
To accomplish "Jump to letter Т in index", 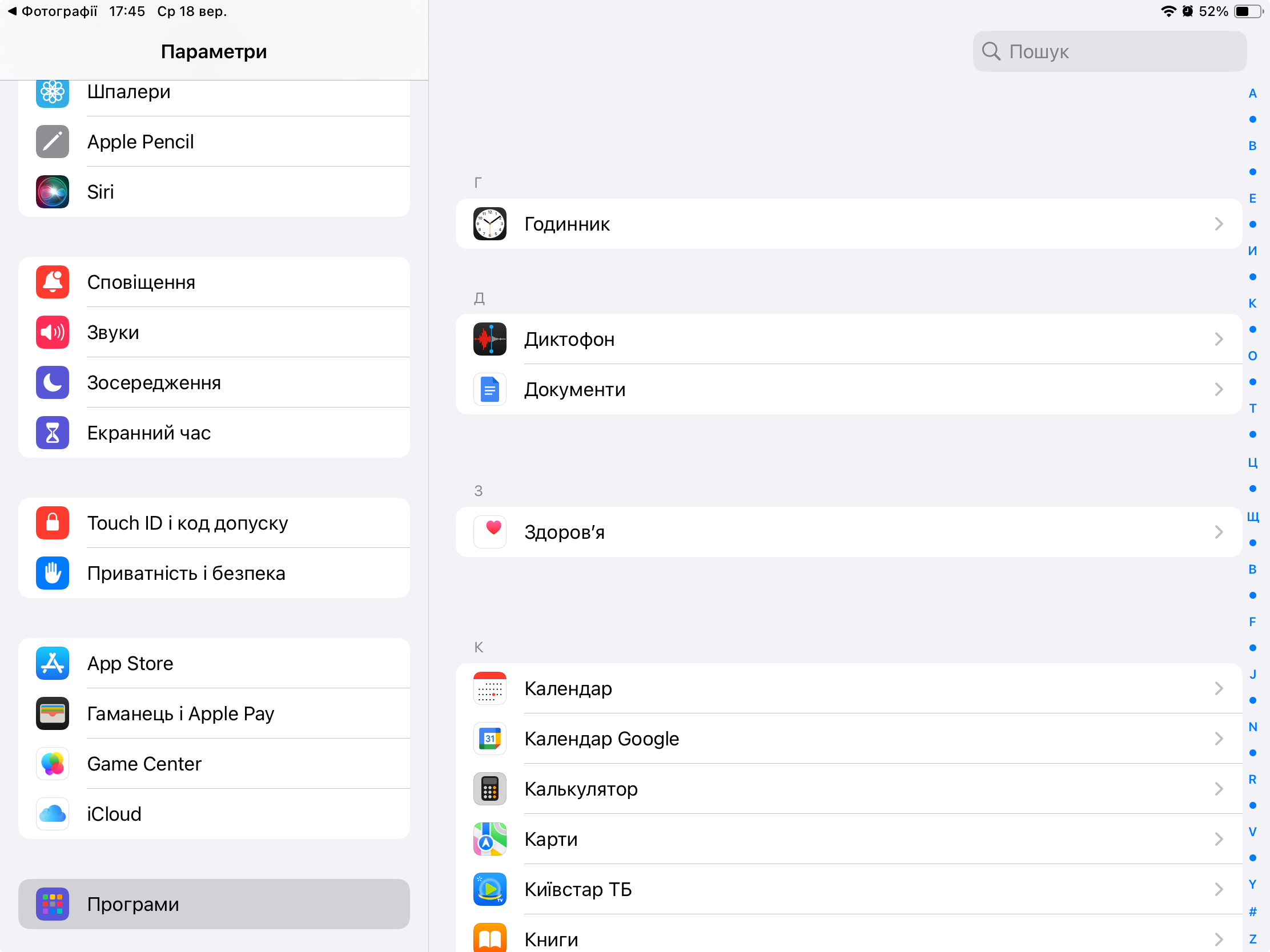I will pyautogui.click(x=1253, y=409).
